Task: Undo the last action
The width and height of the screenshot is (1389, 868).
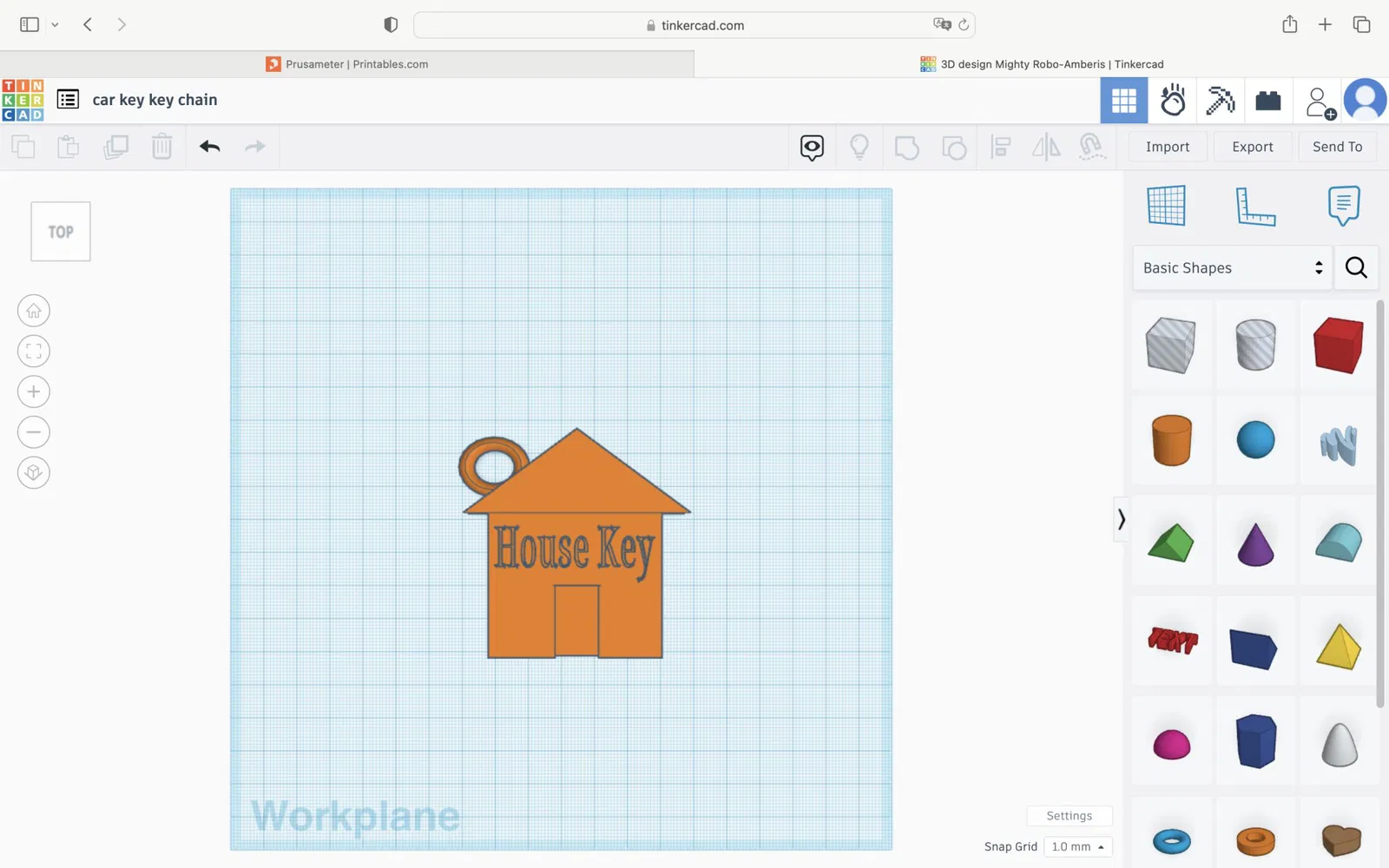Action: point(209,147)
